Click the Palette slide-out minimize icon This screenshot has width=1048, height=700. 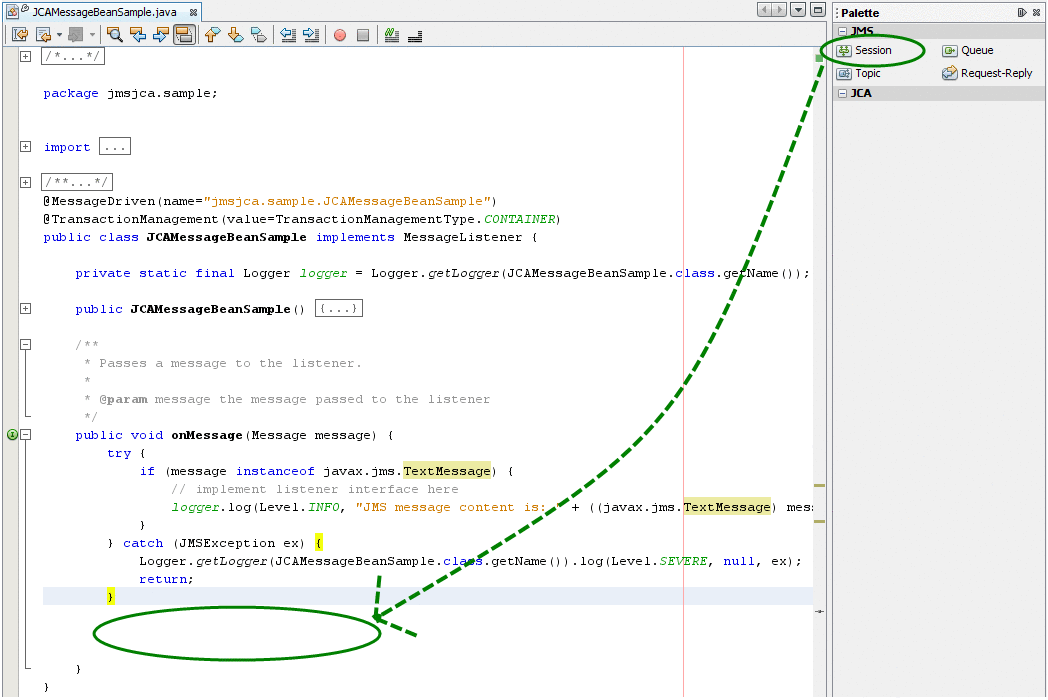pos(1022,12)
